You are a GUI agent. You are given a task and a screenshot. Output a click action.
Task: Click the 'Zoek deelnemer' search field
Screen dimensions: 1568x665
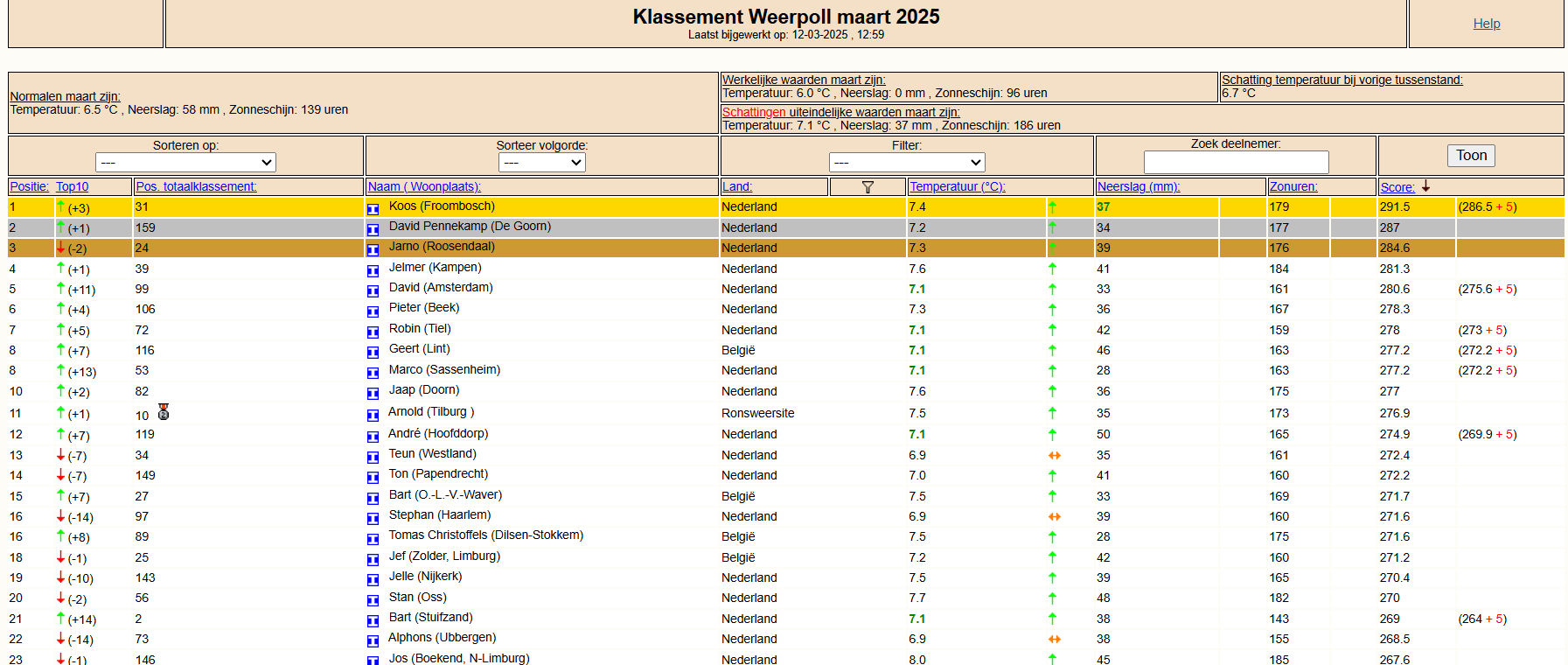1236,163
